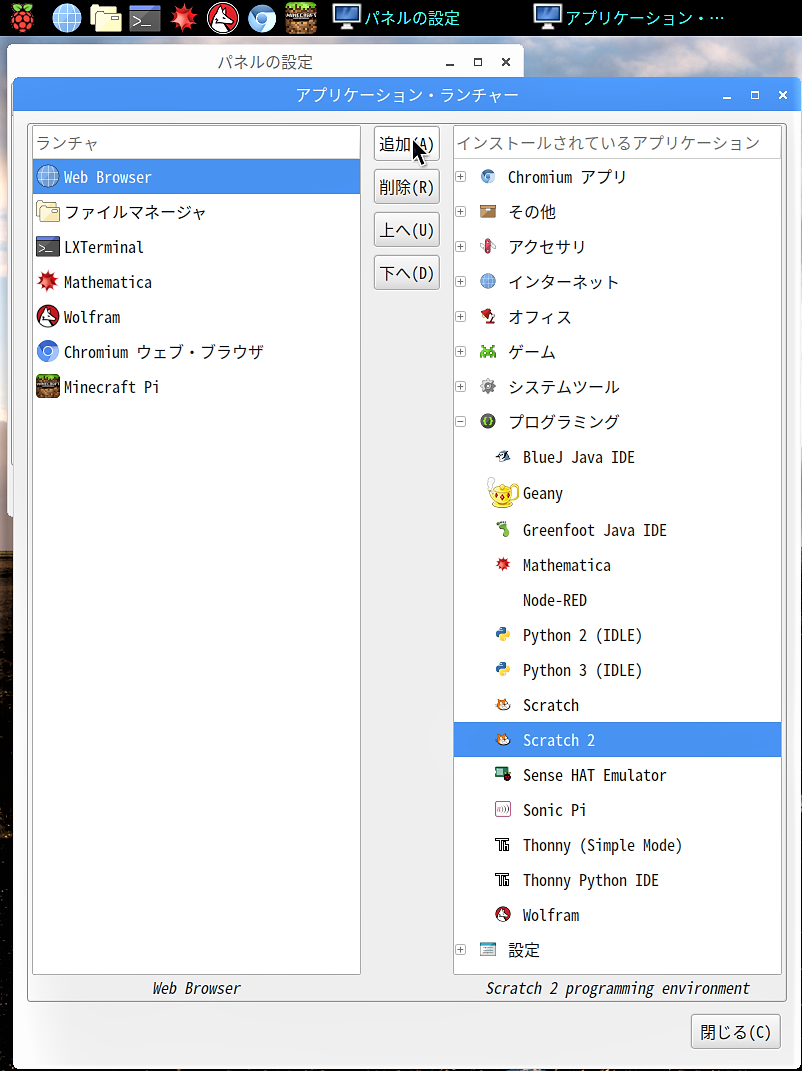
Task: Click the アクセサリ category icon
Action: point(488,247)
